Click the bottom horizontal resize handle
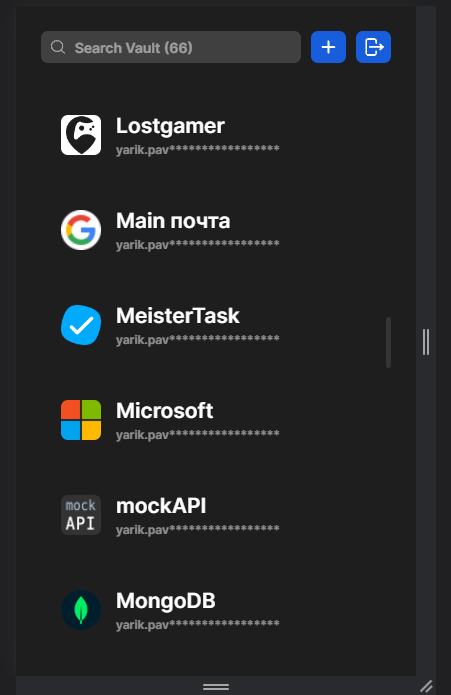The image size is (451, 695). point(216,687)
